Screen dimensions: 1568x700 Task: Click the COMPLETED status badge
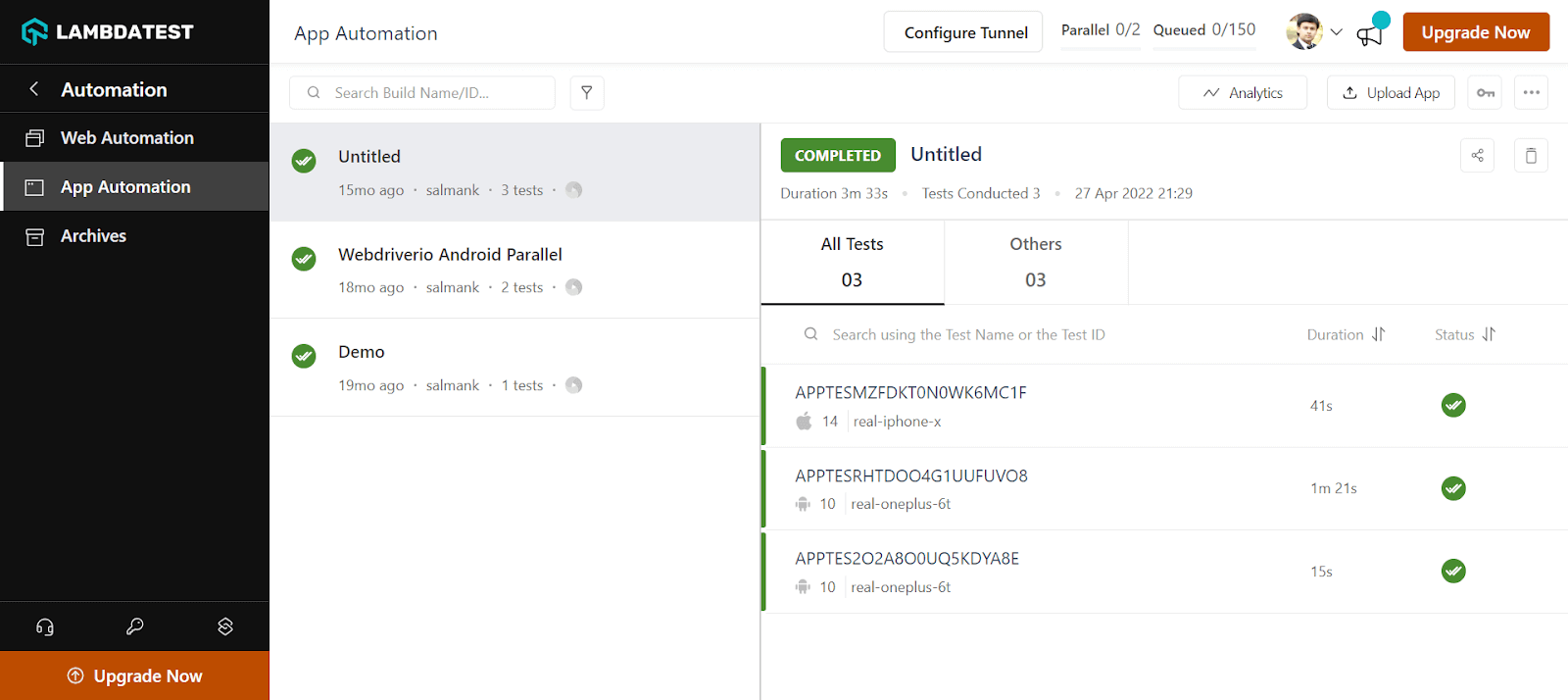click(x=838, y=156)
